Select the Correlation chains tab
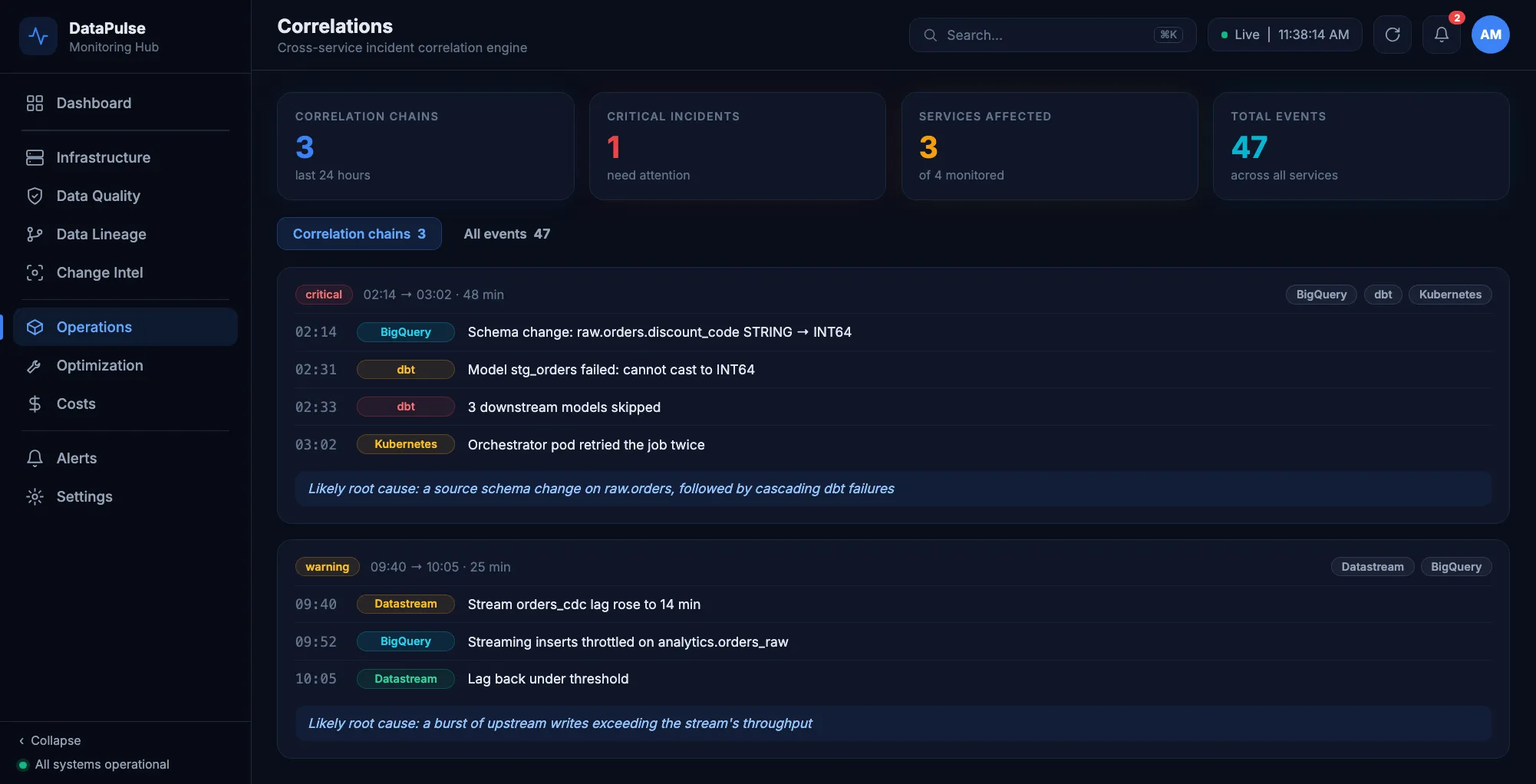Viewport: 1536px width, 784px height. (359, 234)
